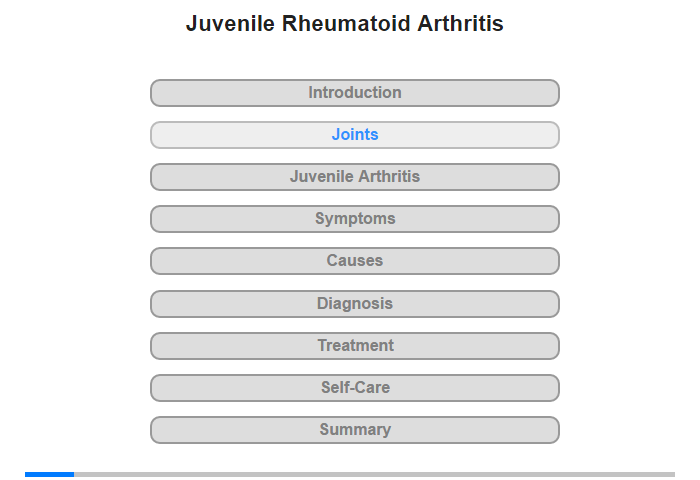Click the 'Treatment' label text

click(x=355, y=345)
